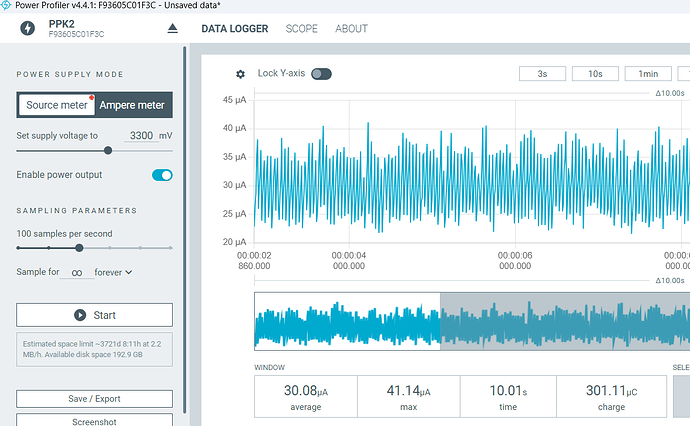Click the PPK2 device name text
The image size is (690, 426).
(62, 24)
